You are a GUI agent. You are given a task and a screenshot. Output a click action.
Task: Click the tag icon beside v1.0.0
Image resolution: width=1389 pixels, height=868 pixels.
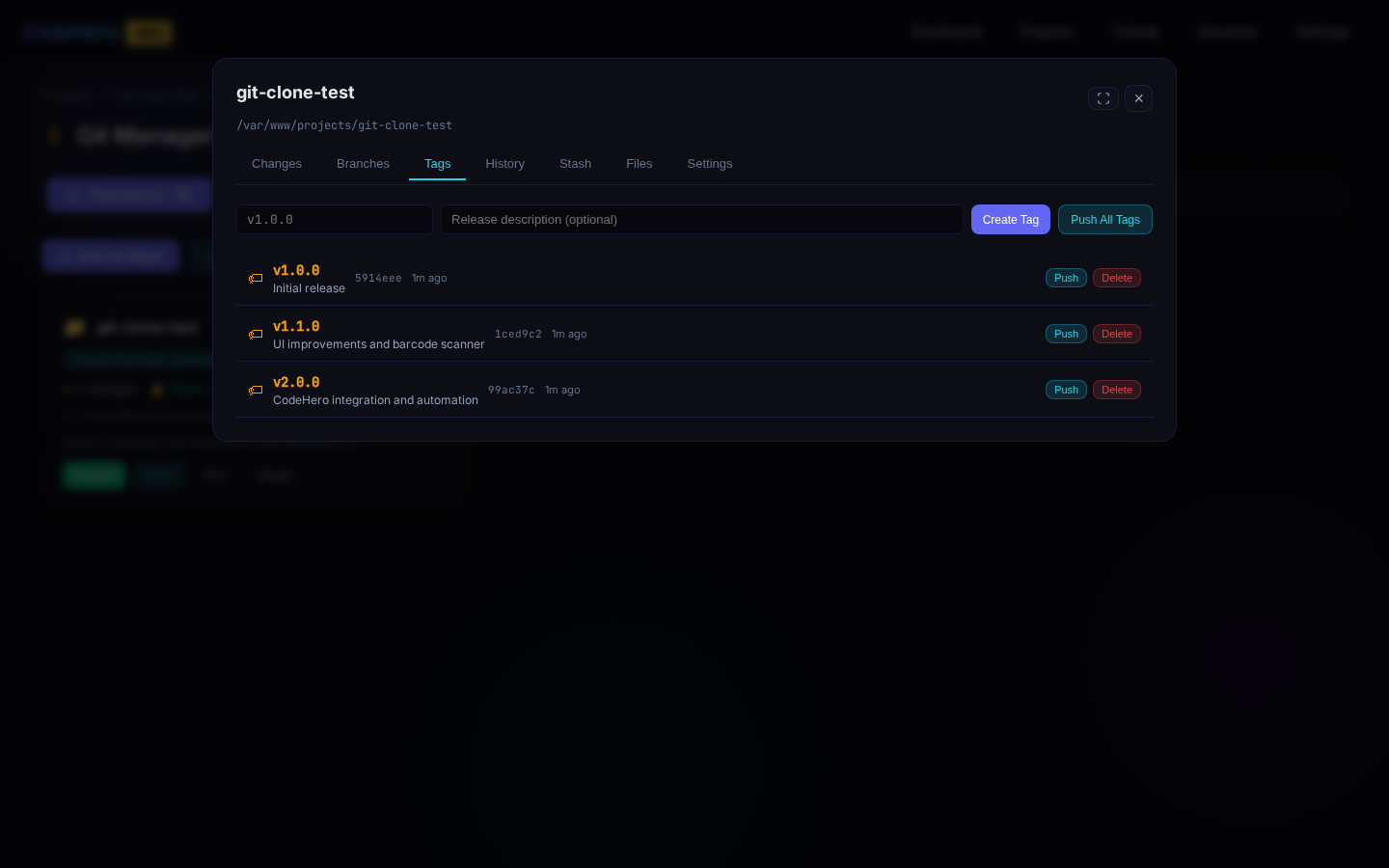tap(256, 279)
